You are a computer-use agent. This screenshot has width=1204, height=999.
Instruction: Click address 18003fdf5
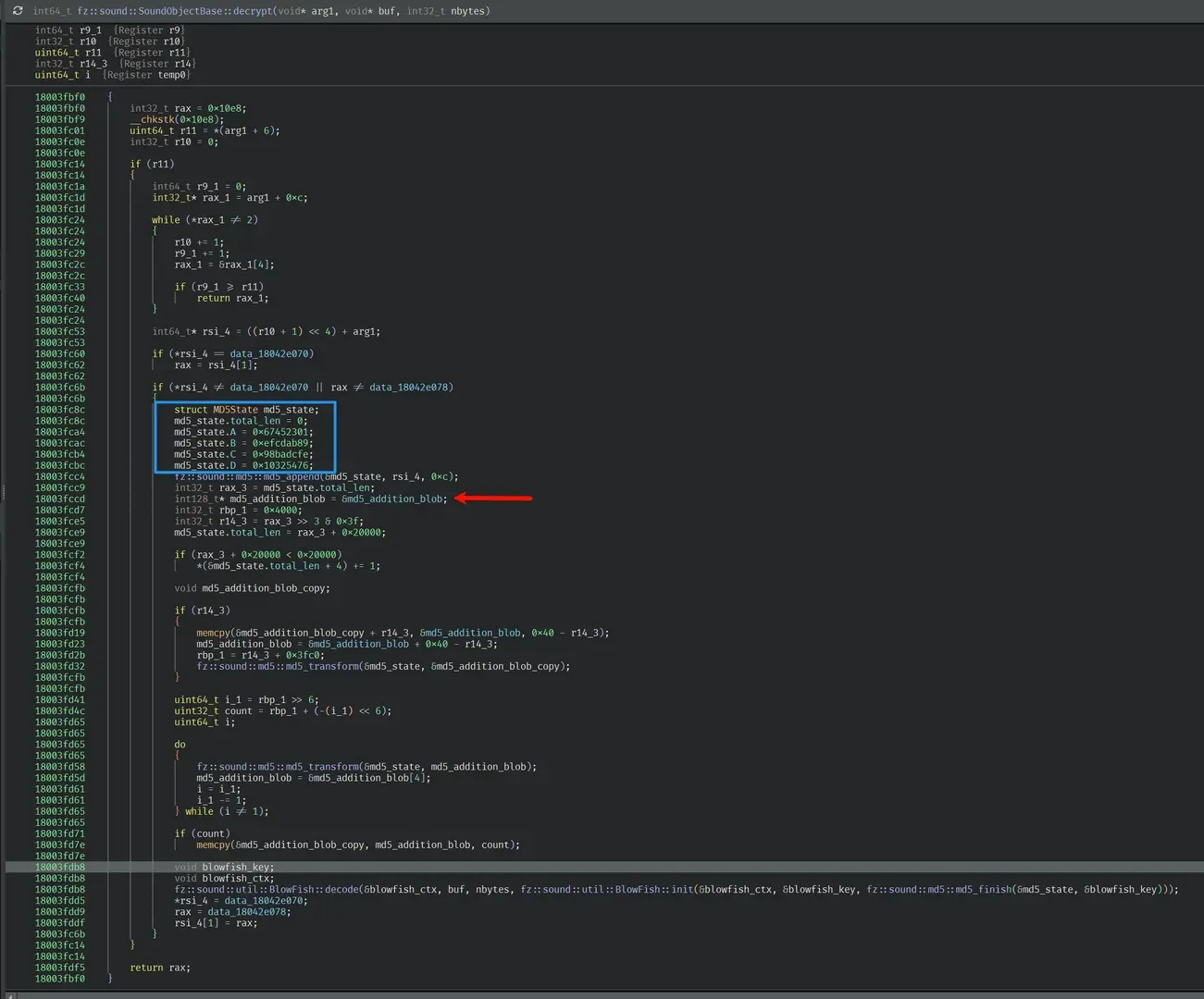point(60,968)
